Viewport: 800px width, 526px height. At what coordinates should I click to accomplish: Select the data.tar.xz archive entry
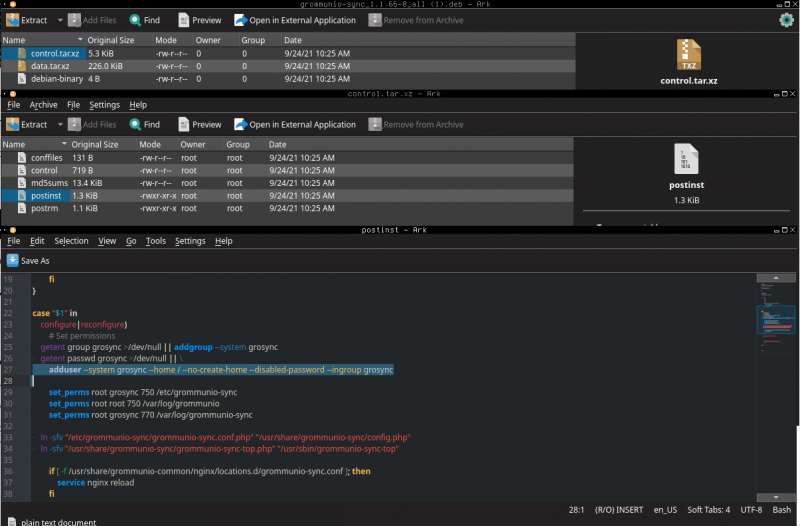click(x=49, y=65)
